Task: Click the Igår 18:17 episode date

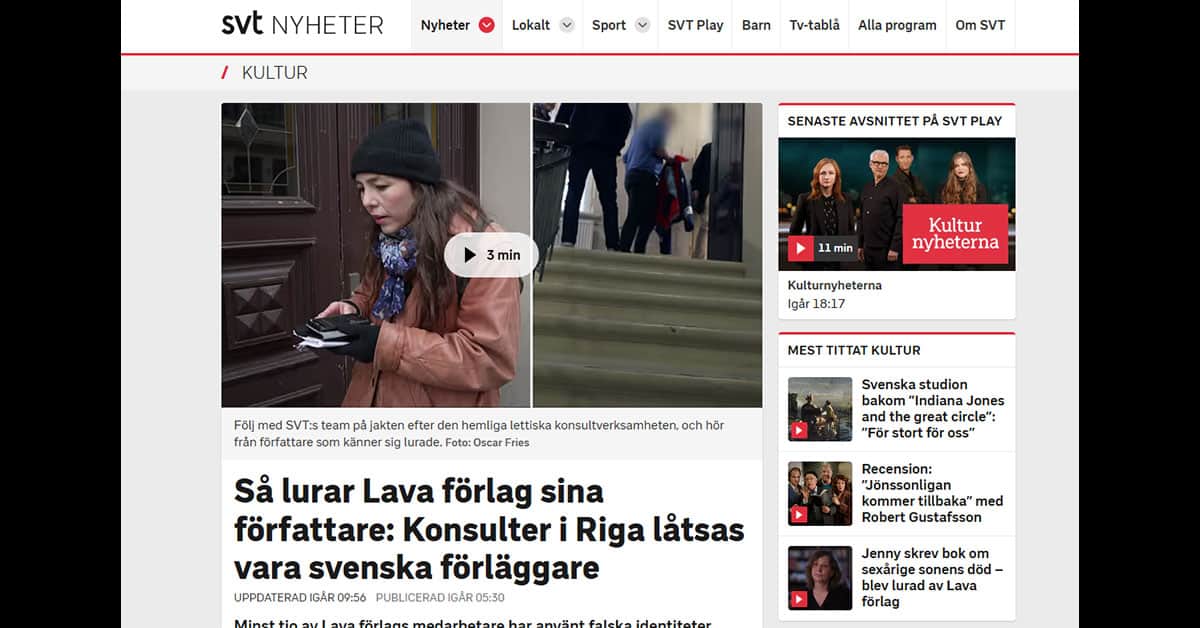Action: click(x=817, y=304)
